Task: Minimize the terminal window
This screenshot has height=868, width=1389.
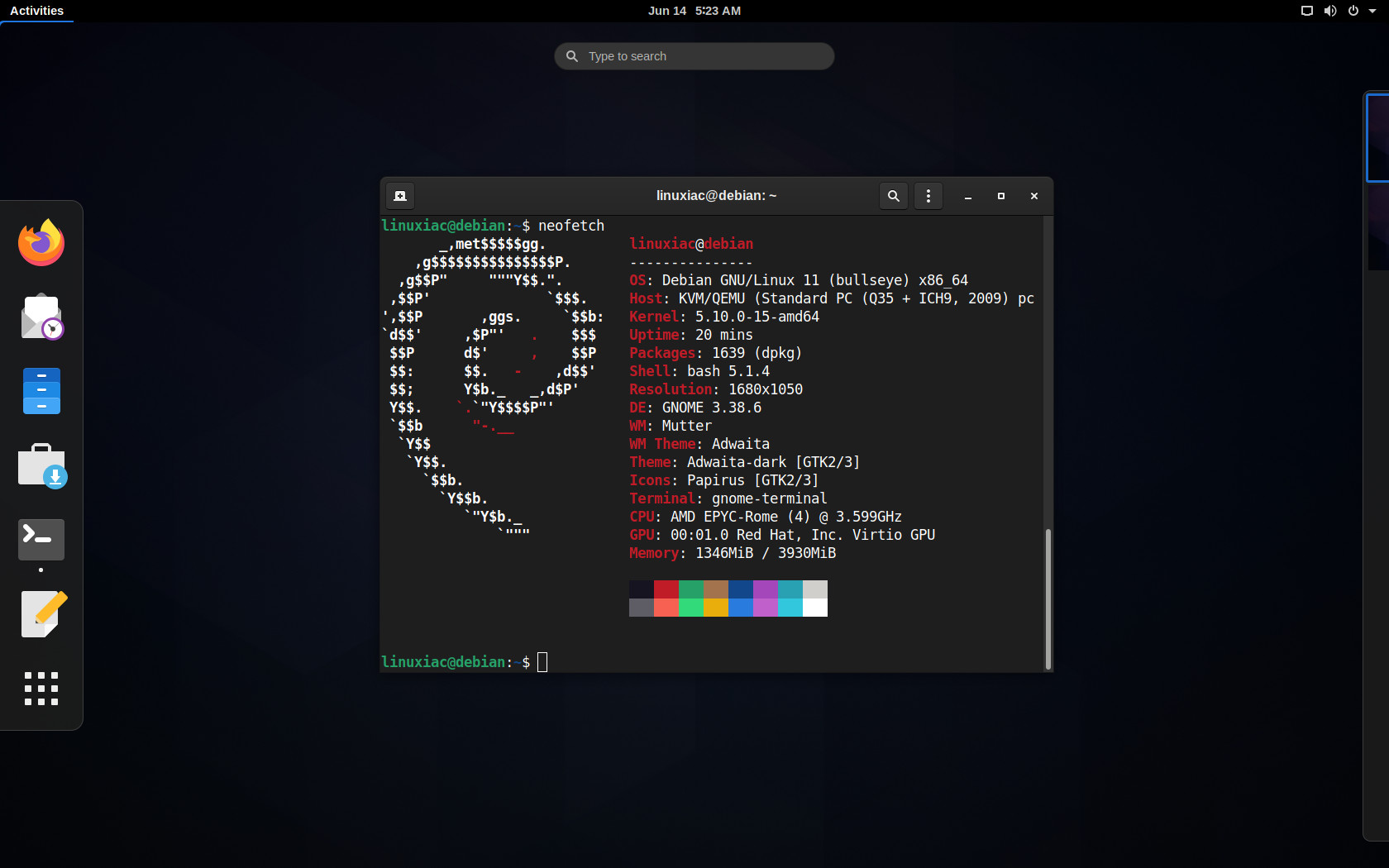Action: (968, 196)
